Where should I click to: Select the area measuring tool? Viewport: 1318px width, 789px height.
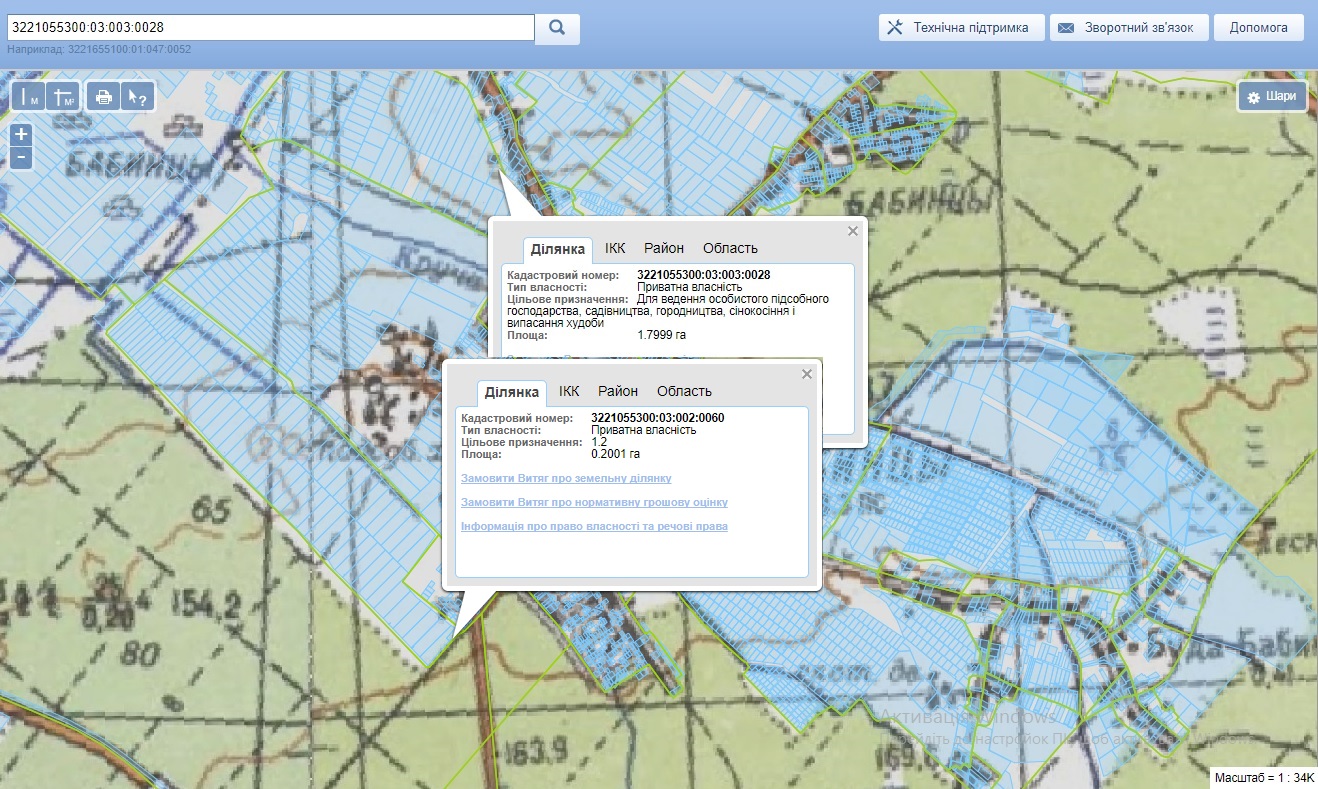64,97
